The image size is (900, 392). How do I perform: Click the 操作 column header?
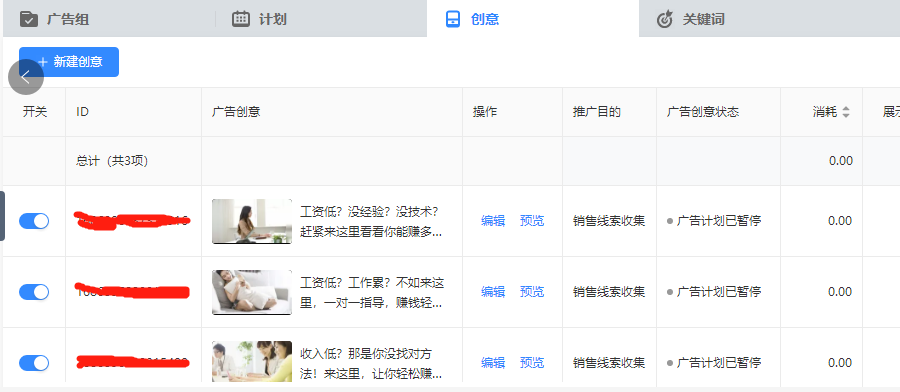coord(484,112)
